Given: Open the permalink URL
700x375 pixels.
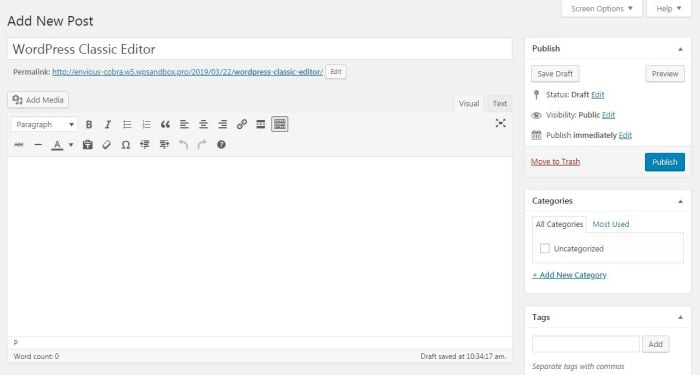Looking at the screenshot, I should pyautogui.click(x=188, y=72).
